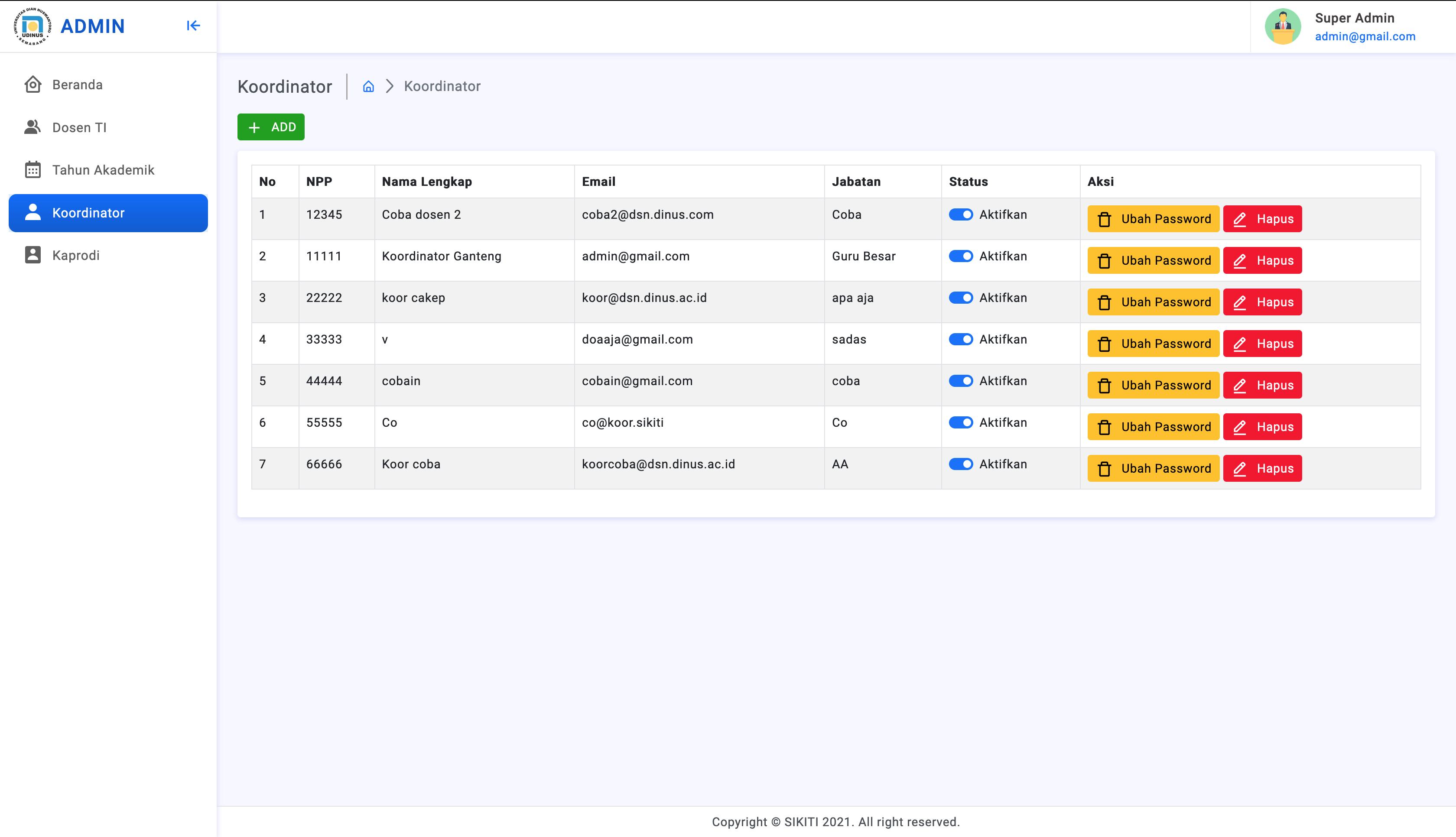Click Hapus for Koordinator Ganteng row

[1262, 260]
